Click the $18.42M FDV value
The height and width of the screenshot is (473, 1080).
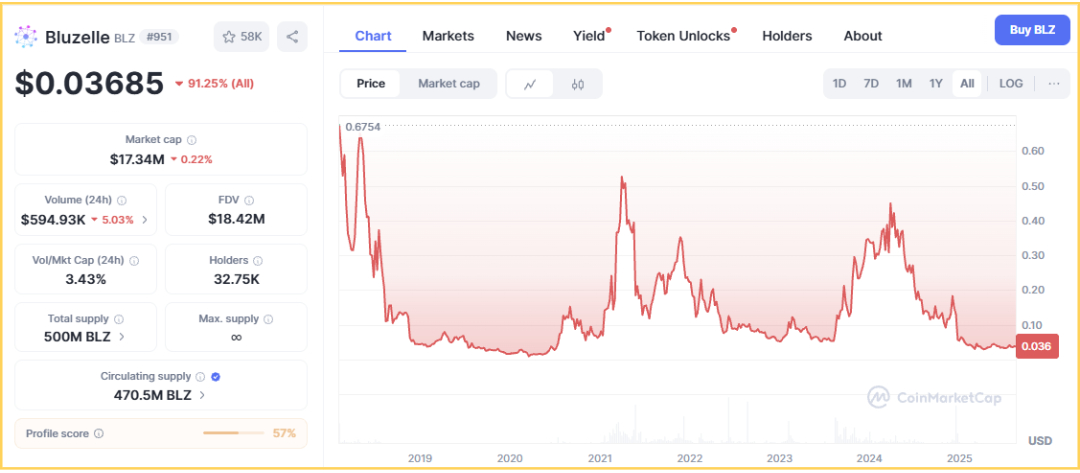236,220
